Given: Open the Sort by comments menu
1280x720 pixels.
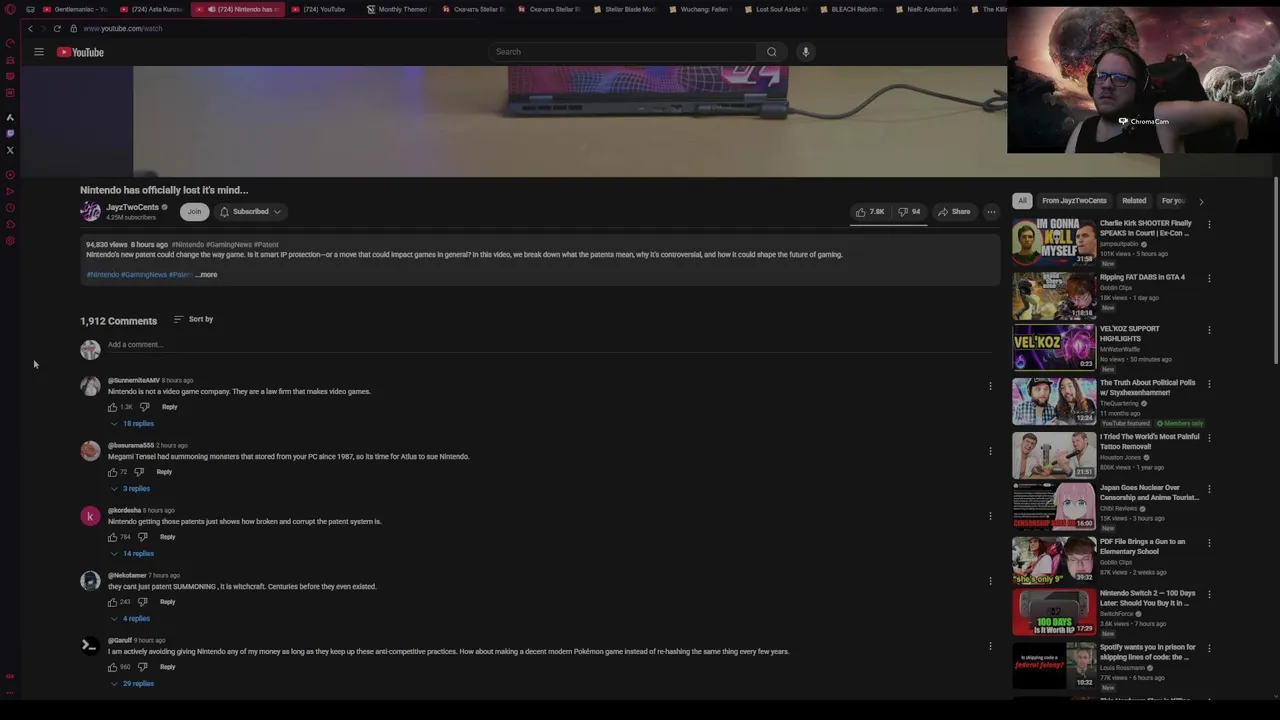Looking at the screenshot, I should (x=193, y=319).
